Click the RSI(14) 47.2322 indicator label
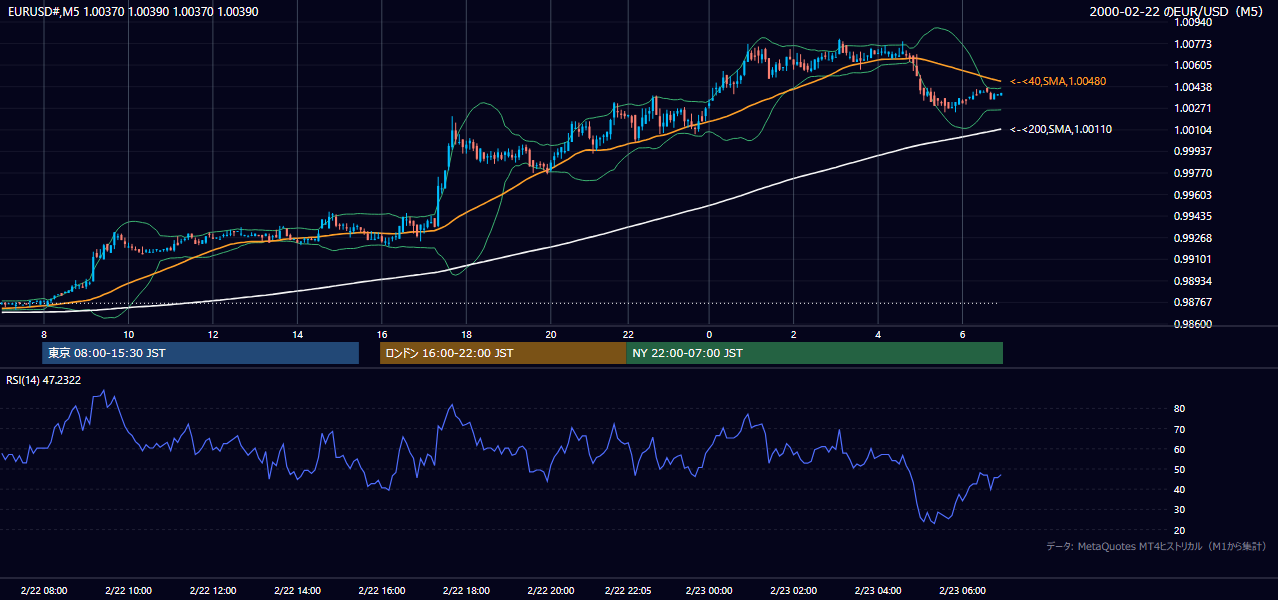Viewport: 1278px width, 600px height. (x=44, y=380)
